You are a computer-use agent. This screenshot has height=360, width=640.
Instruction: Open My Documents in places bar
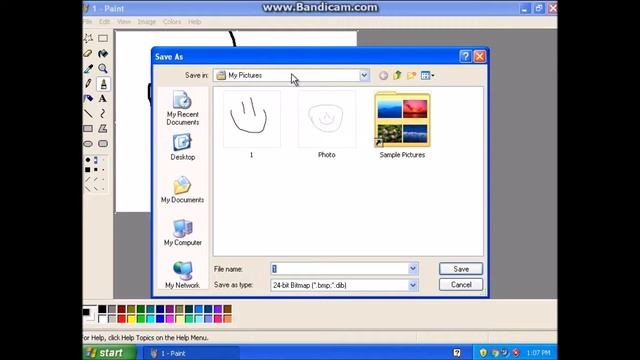point(182,190)
